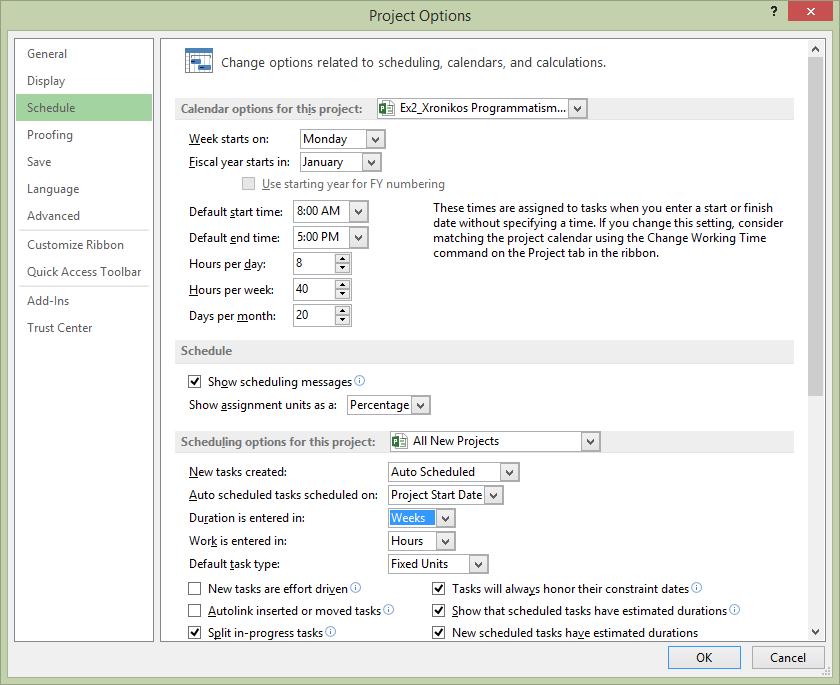This screenshot has width=840, height=685.
Task: Click info icon next to New tasks are effort driven
Action: (x=356, y=588)
